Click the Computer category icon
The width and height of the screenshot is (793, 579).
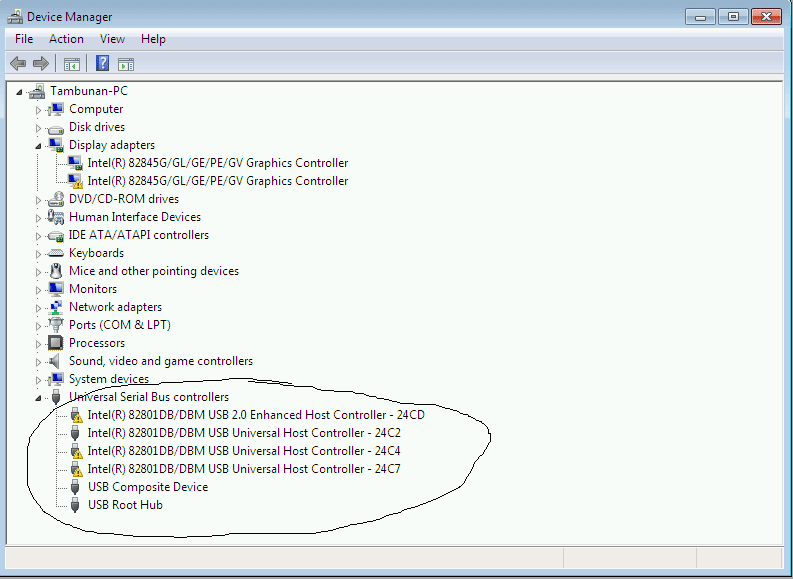(x=56, y=109)
